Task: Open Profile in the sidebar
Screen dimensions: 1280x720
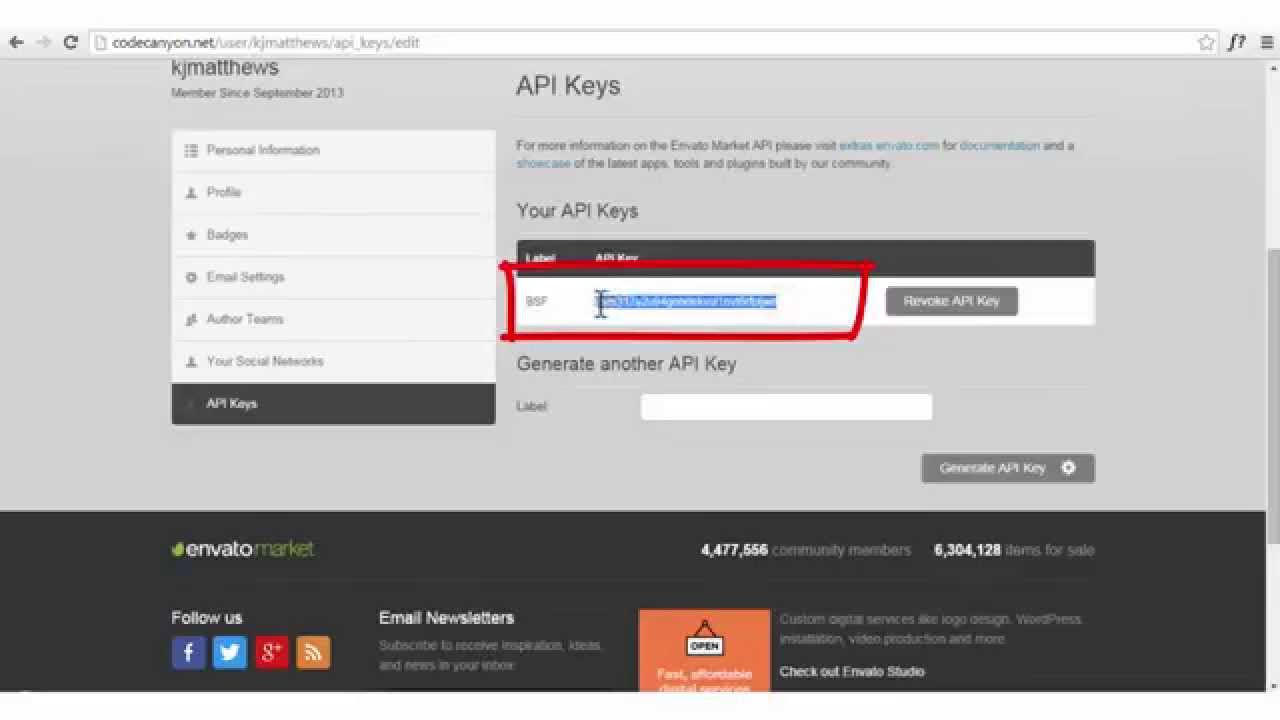Action: [333, 192]
